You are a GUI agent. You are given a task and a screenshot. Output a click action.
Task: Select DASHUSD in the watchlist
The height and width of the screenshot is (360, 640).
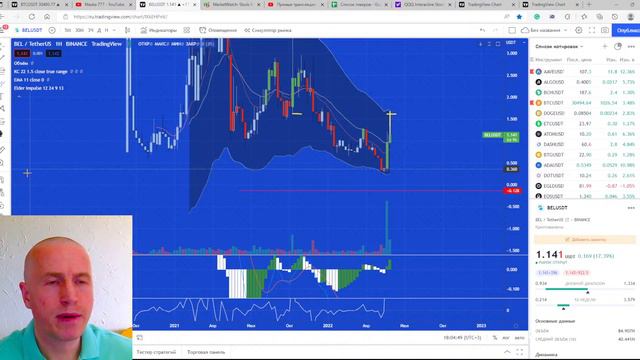(x=584, y=144)
